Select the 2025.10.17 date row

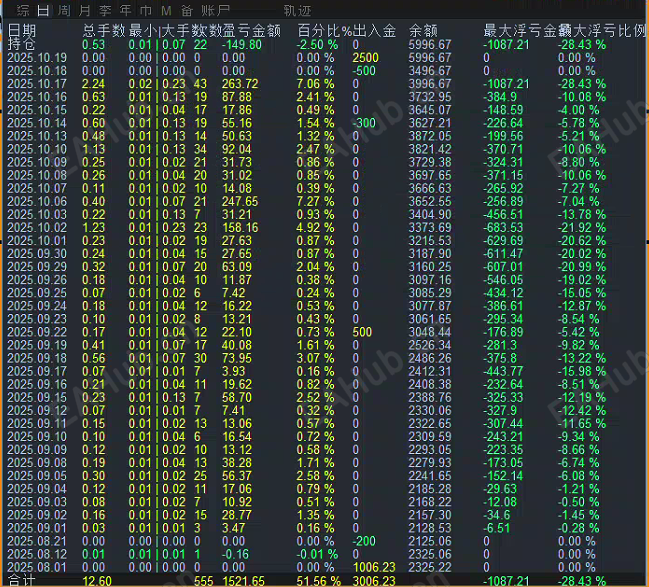[37, 84]
